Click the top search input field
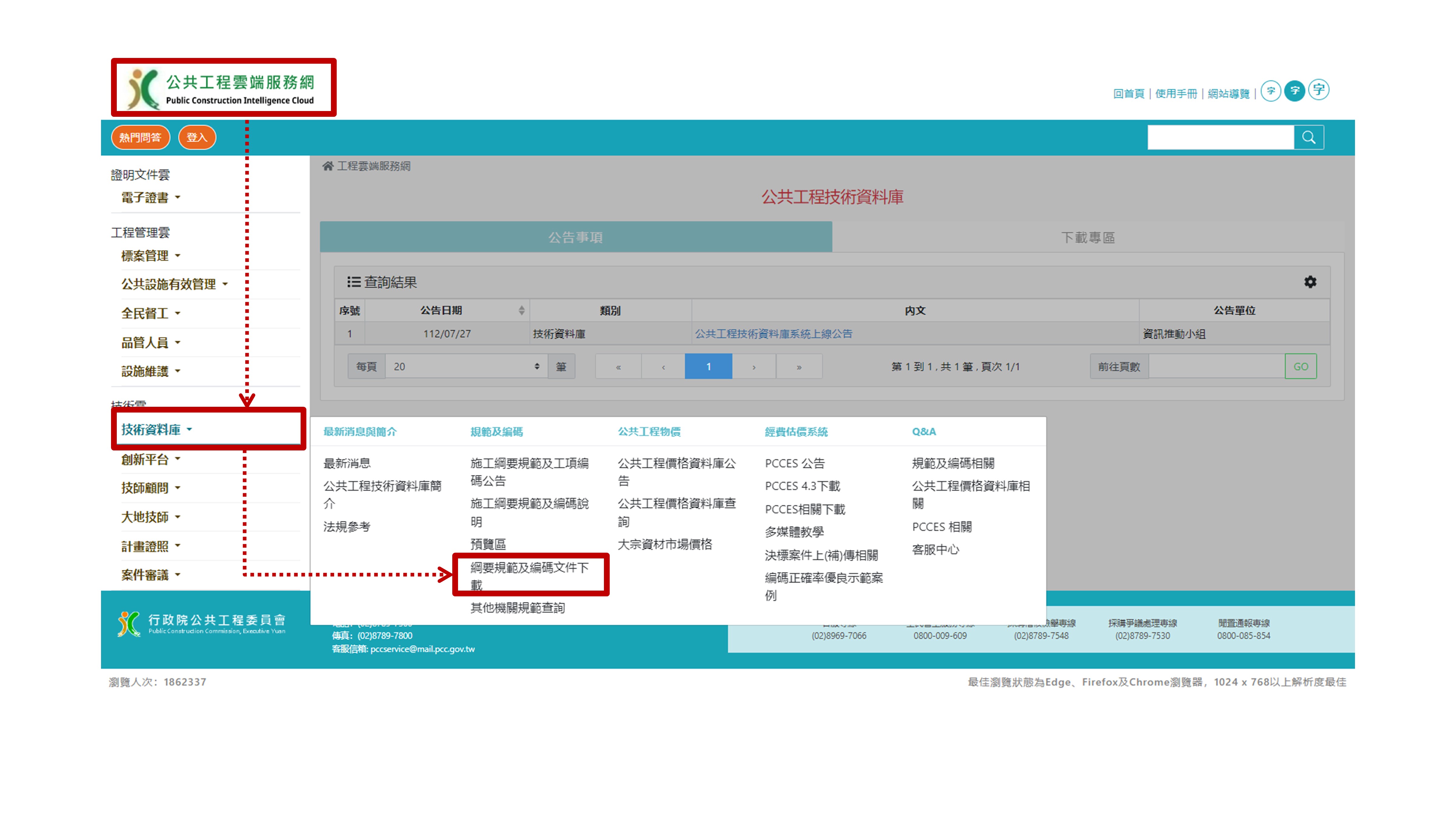Screen dimensions: 1456x819 1220,137
